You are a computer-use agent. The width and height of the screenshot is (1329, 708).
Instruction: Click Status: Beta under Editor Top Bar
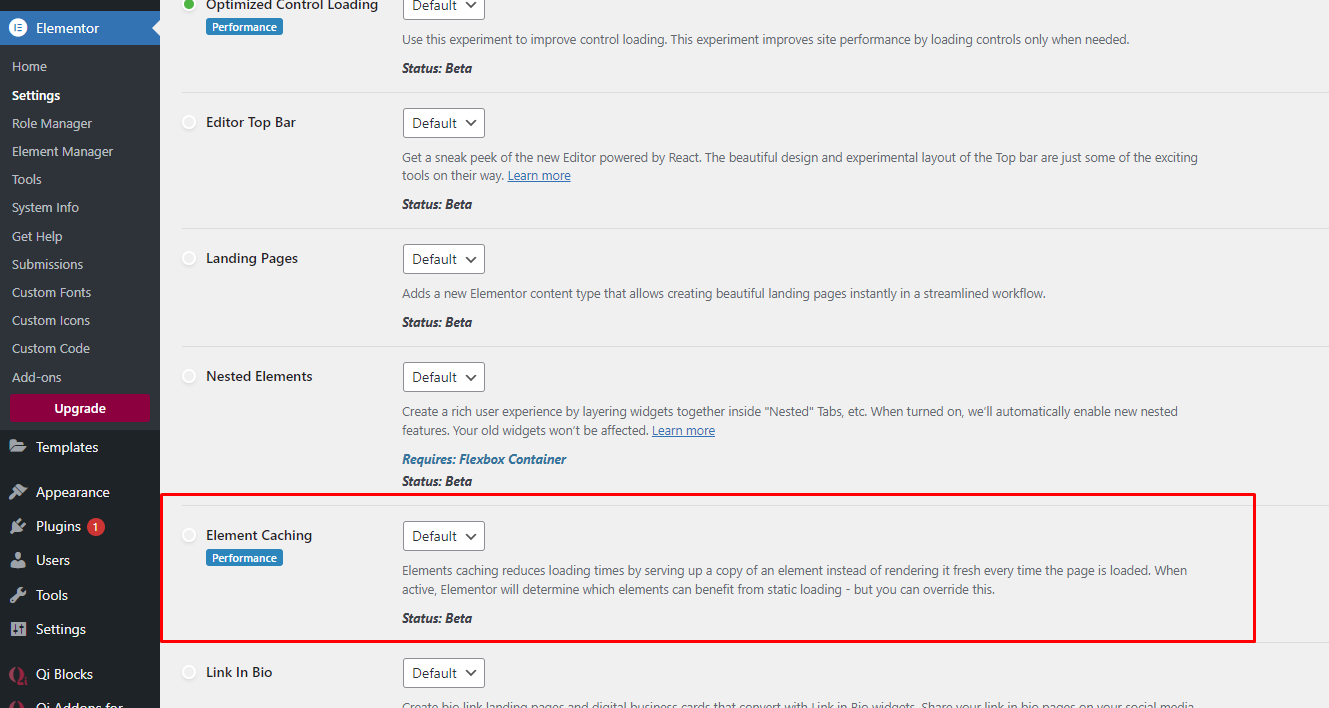click(437, 204)
